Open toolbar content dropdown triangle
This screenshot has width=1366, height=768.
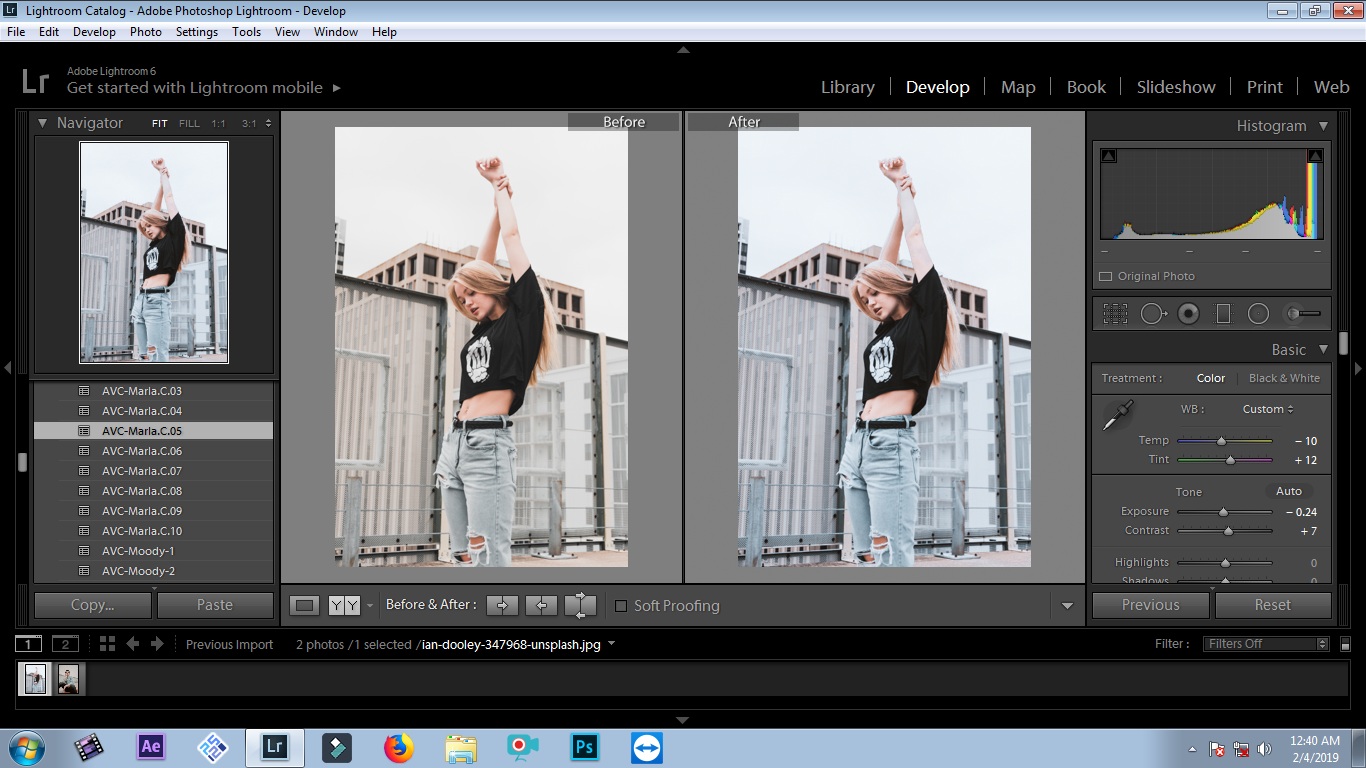1067,606
